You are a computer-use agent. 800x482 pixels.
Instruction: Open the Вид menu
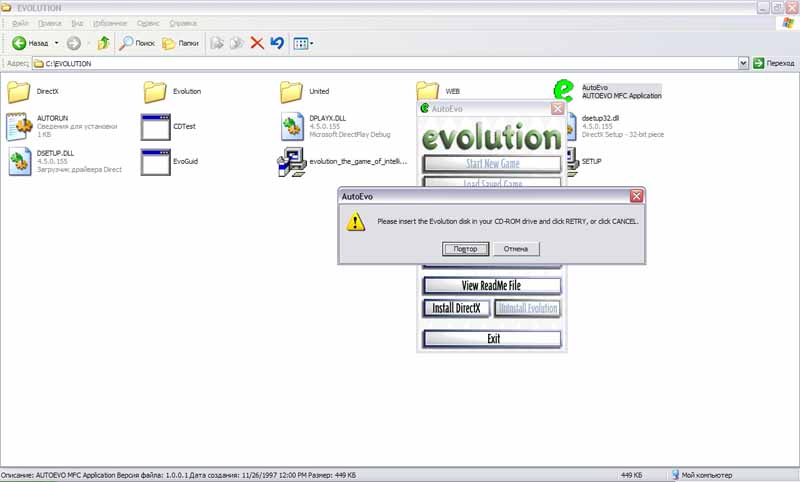[77, 23]
